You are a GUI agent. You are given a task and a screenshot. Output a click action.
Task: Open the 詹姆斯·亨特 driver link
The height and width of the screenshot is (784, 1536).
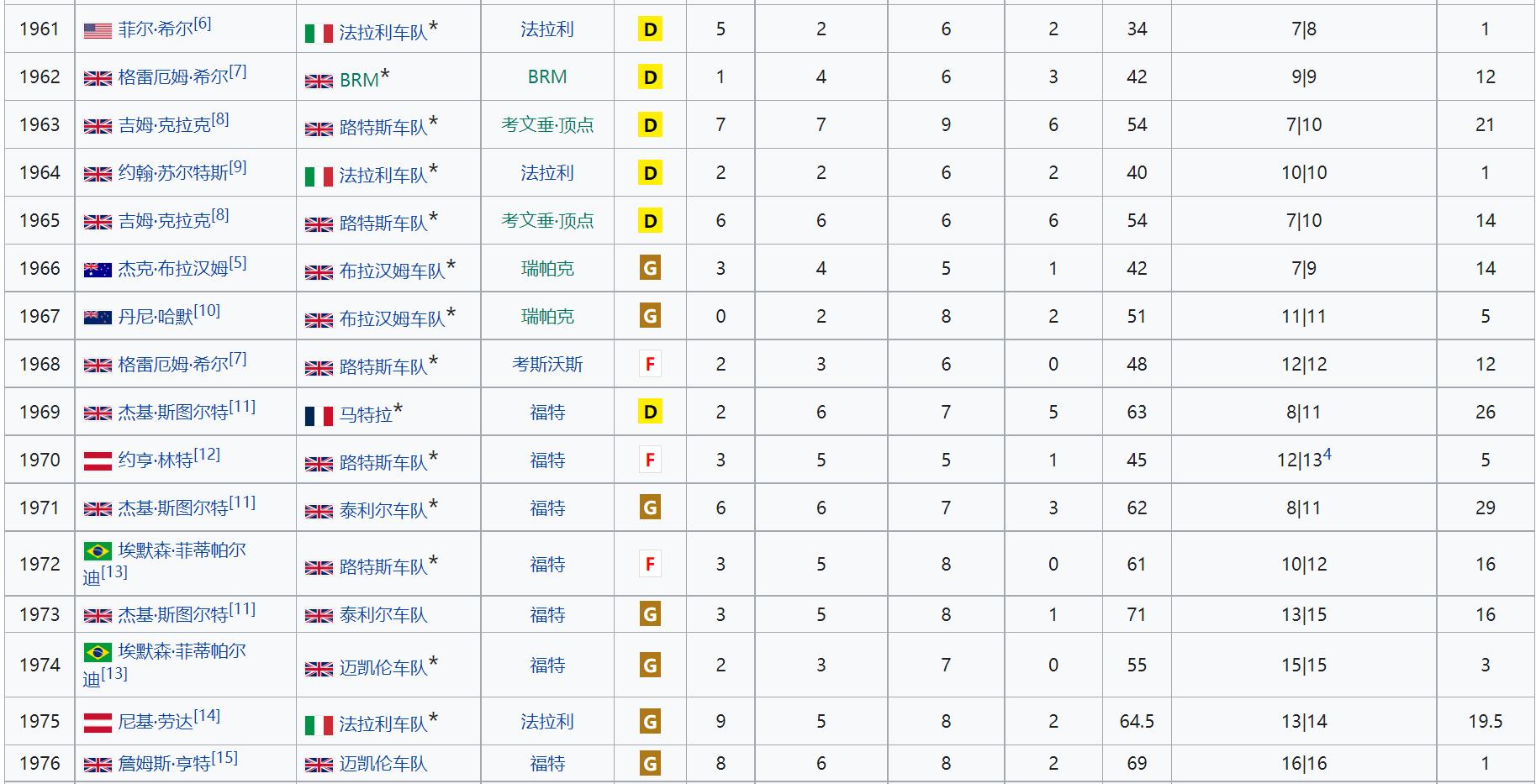pos(165,764)
